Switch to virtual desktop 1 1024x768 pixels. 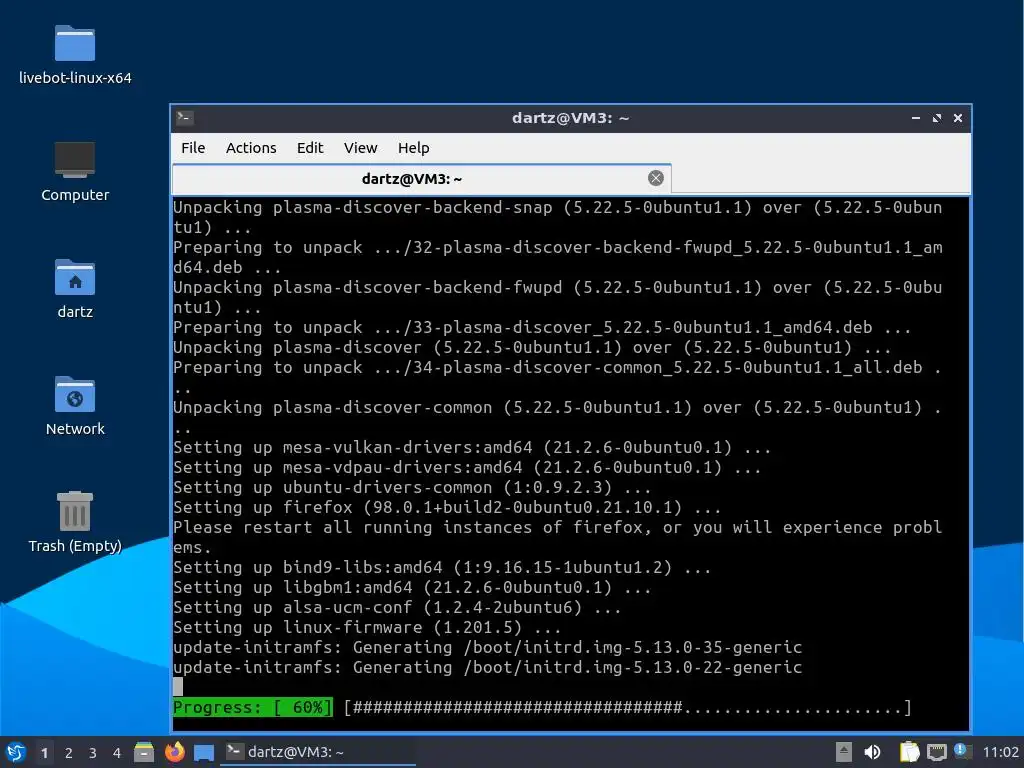tap(44, 753)
